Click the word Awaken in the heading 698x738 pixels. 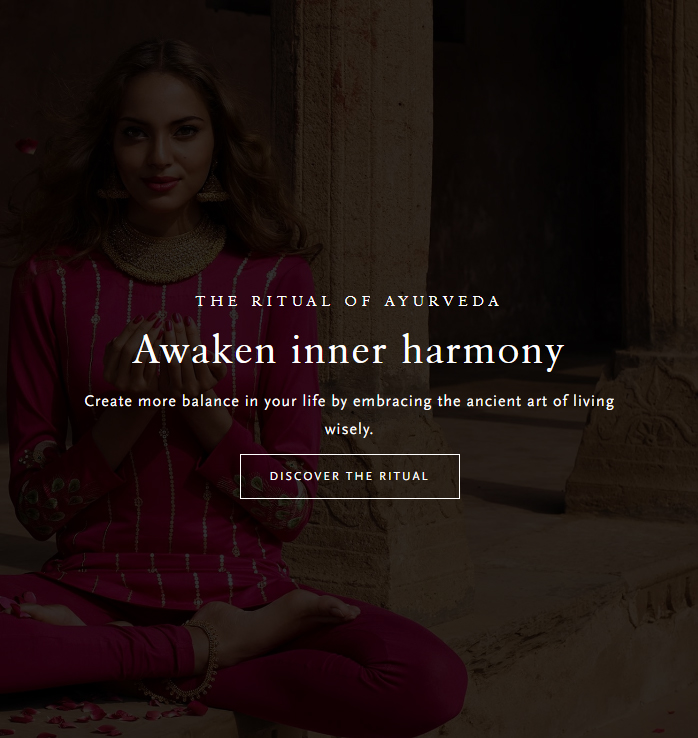click(x=204, y=351)
